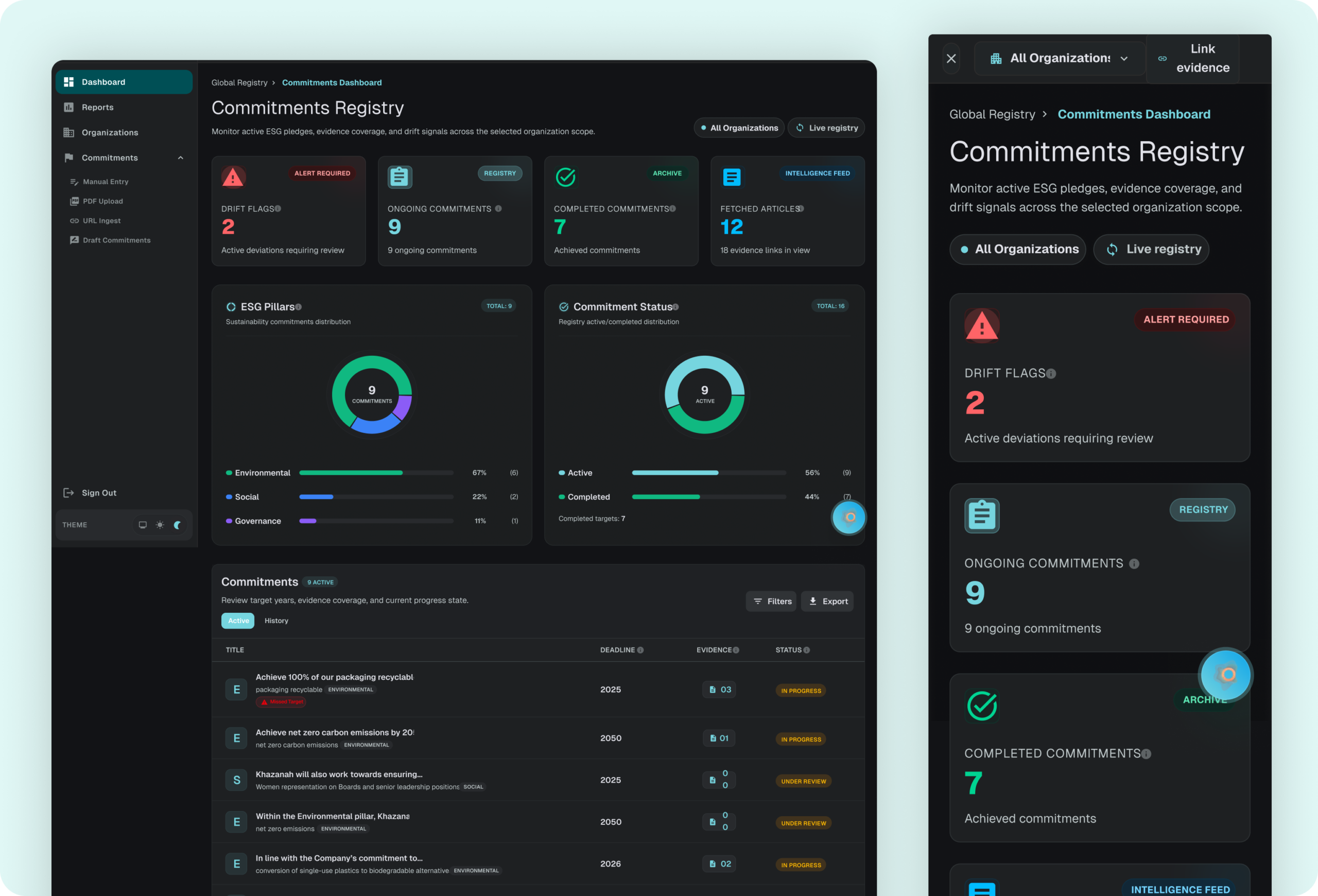Click Under Review status on Khazanah row
Screen dimensions: 1318x896
coord(803,782)
